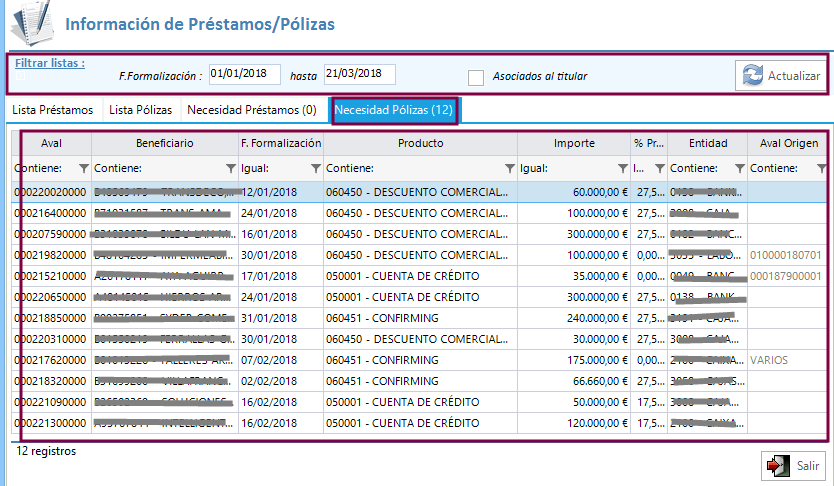Viewport: 834px width, 486px height.
Task: Click the notebook icon beside the title
Action: click(34, 23)
